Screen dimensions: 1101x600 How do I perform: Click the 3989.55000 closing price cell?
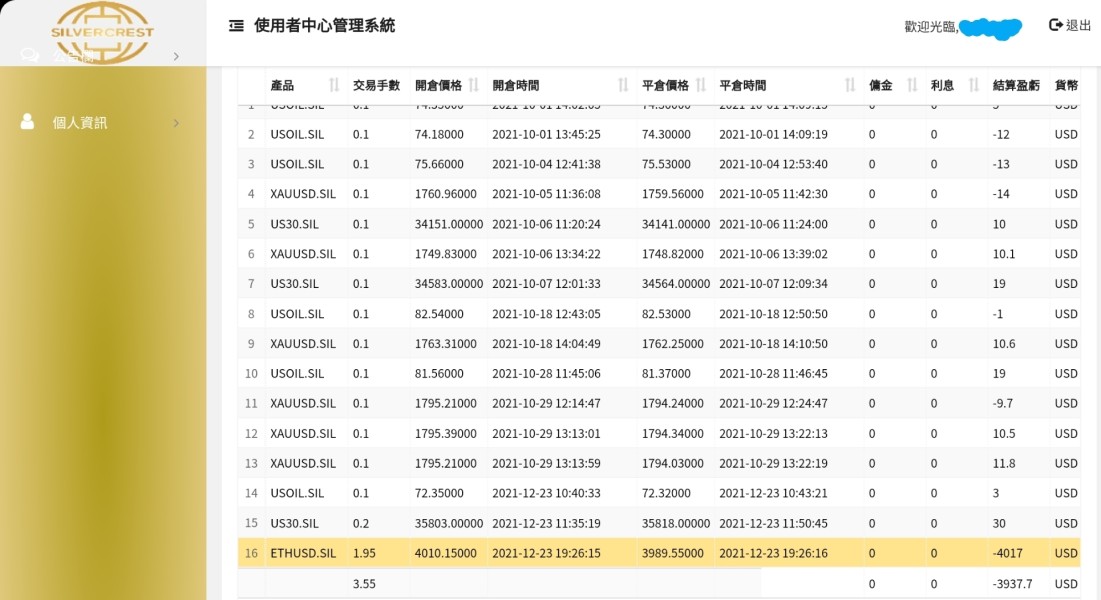coord(673,553)
